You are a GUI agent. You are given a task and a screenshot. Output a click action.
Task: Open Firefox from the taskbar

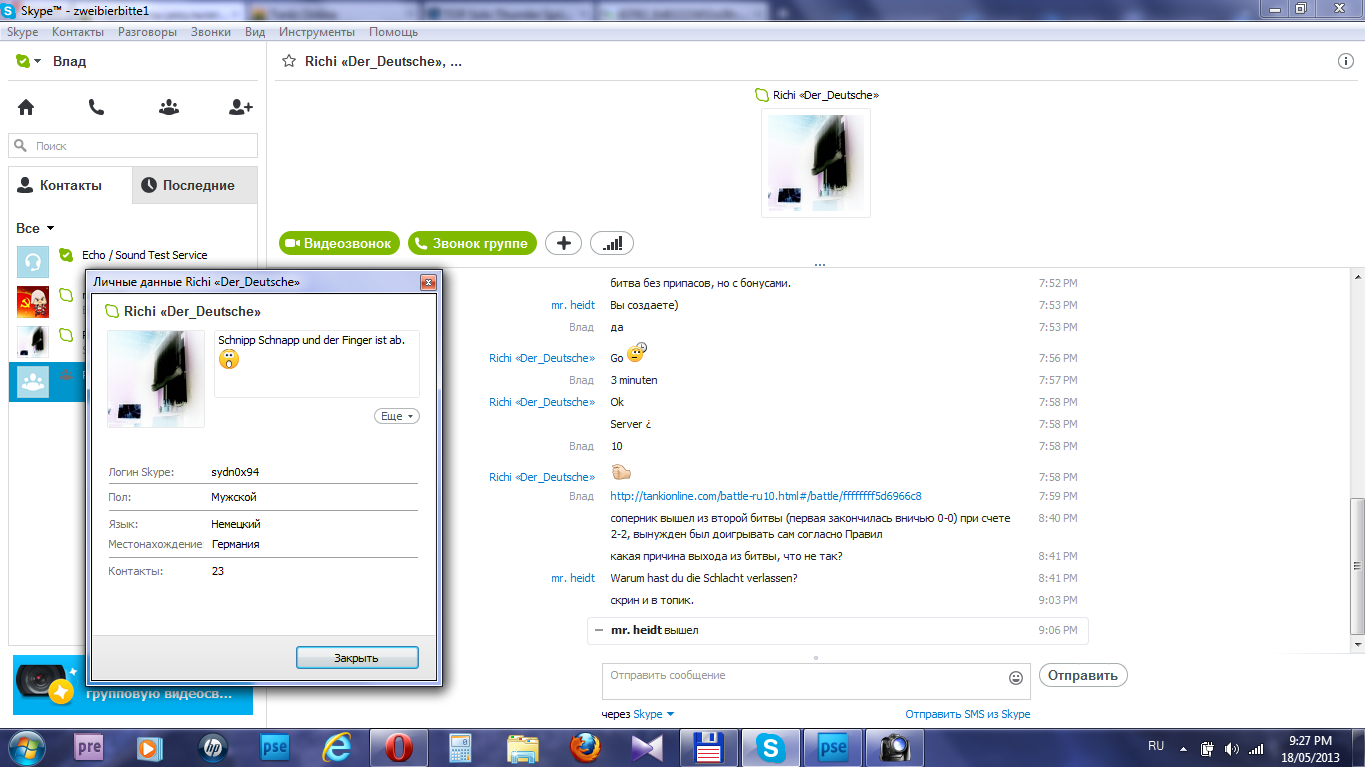(x=585, y=747)
